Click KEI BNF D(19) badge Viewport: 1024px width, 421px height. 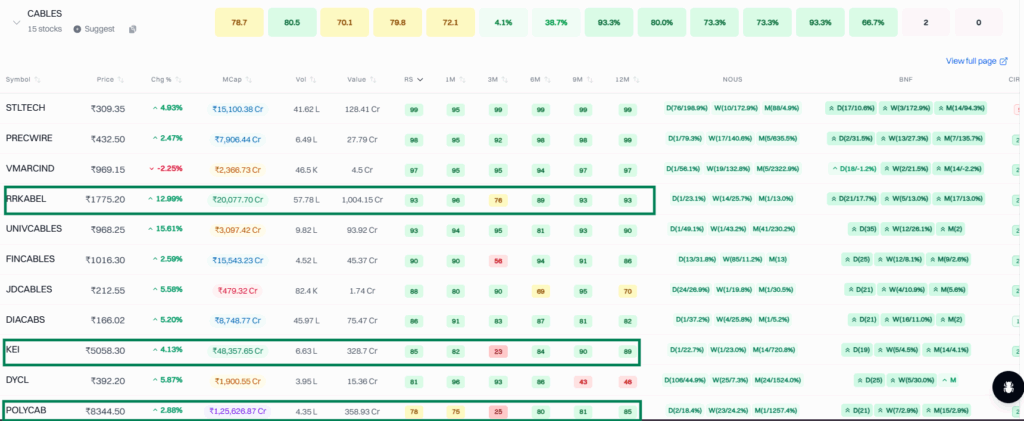[x=857, y=350]
